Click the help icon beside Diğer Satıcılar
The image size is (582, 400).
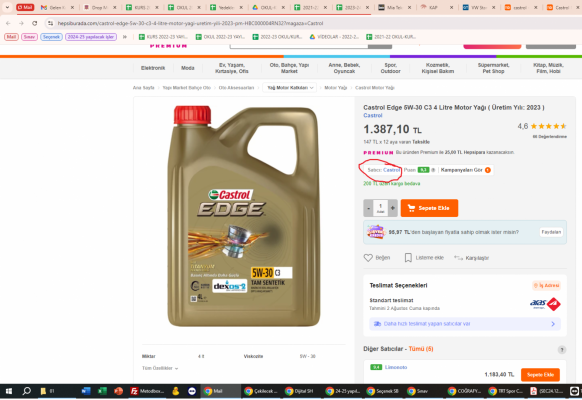[x=562, y=350]
